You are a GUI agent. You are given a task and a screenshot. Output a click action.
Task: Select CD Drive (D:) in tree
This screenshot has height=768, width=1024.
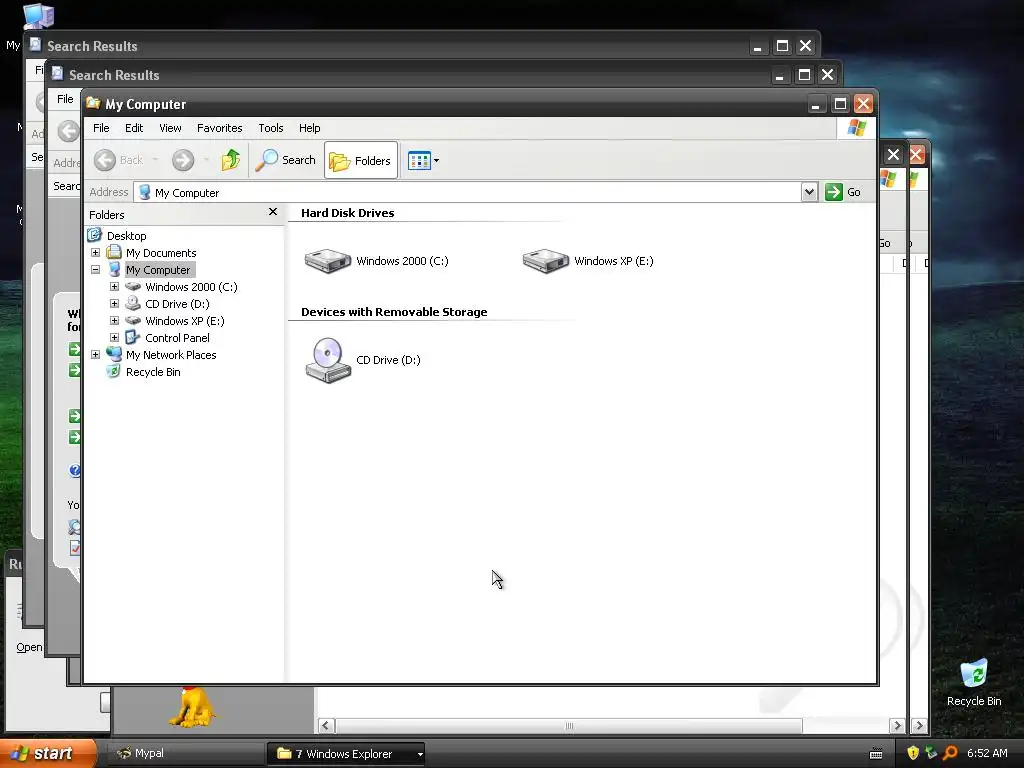click(x=177, y=304)
